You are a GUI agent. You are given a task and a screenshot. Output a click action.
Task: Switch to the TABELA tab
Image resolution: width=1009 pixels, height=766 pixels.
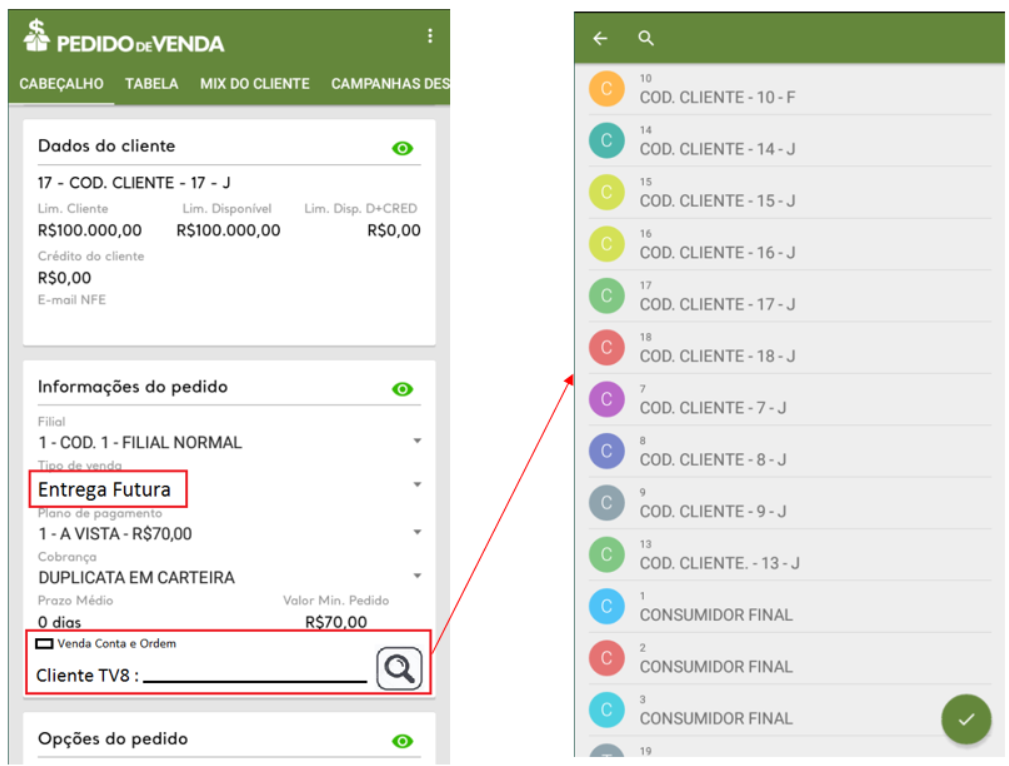coord(151,84)
